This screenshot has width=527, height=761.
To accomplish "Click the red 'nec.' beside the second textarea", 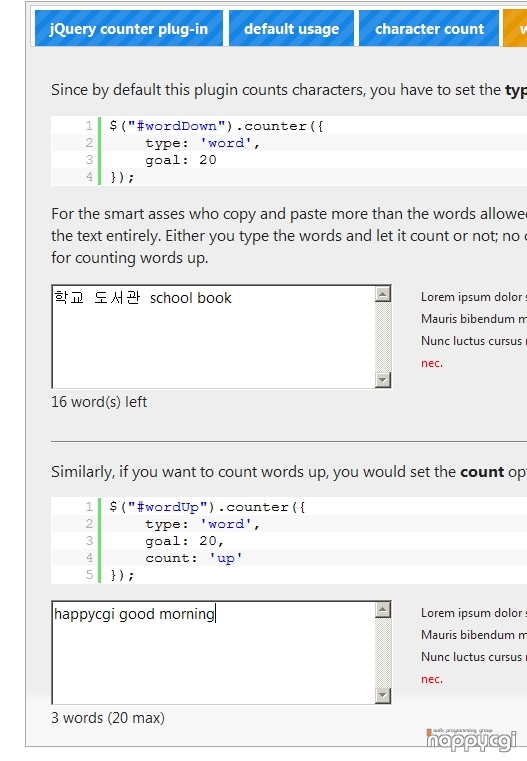I will [432, 679].
